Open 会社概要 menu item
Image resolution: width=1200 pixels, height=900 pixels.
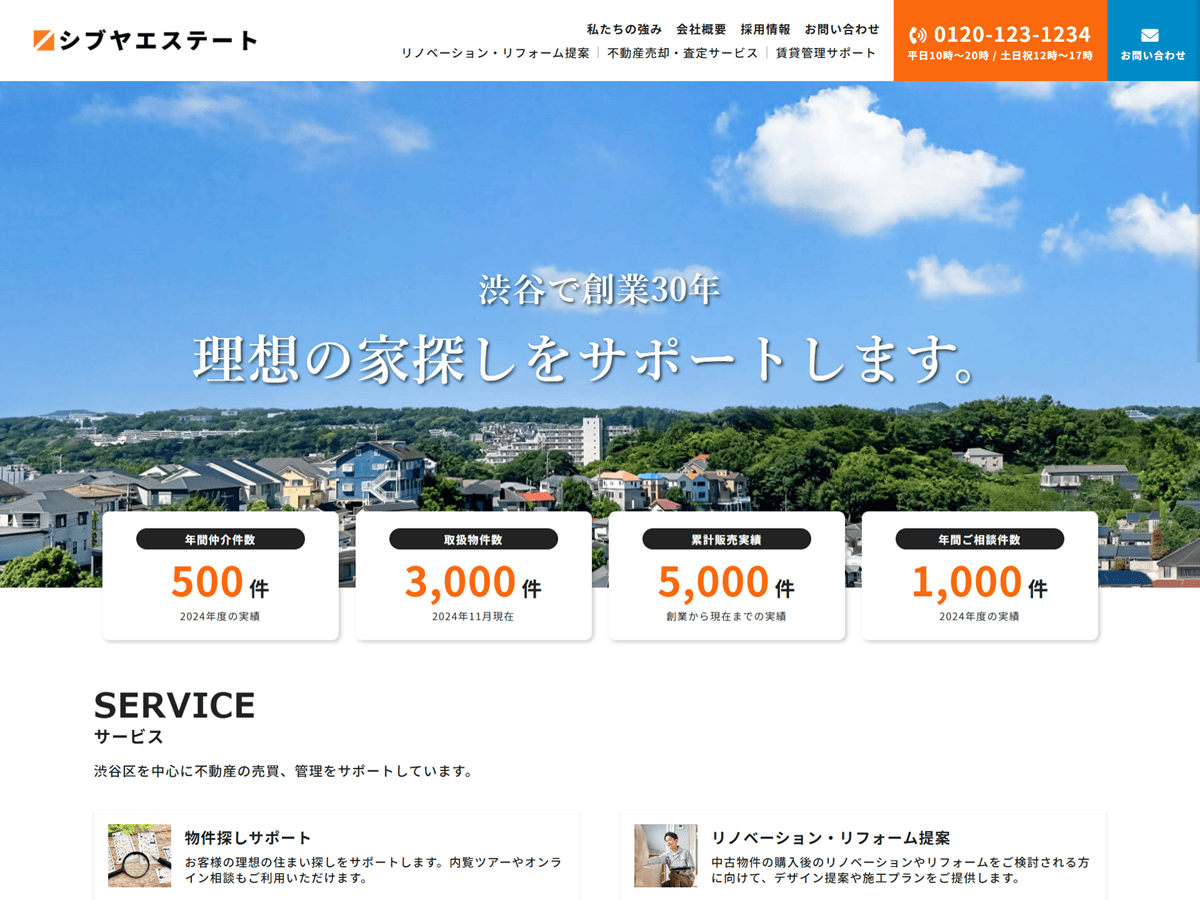701,29
